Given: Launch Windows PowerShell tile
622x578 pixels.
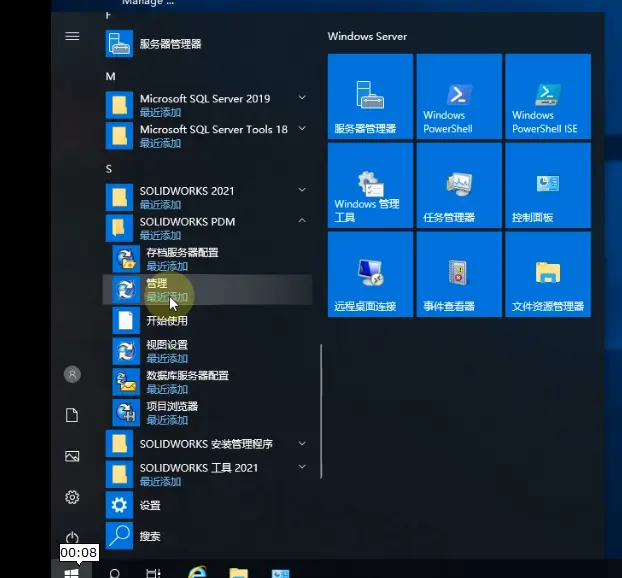Looking at the screenshot, I should [459, 96].
